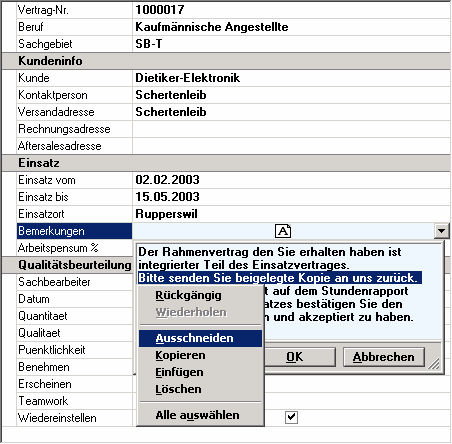Click 'Kaufmännische Angestellte' Beruf value
The height and width of the screenshot is (444, 452).
click(x=212, y=27)
